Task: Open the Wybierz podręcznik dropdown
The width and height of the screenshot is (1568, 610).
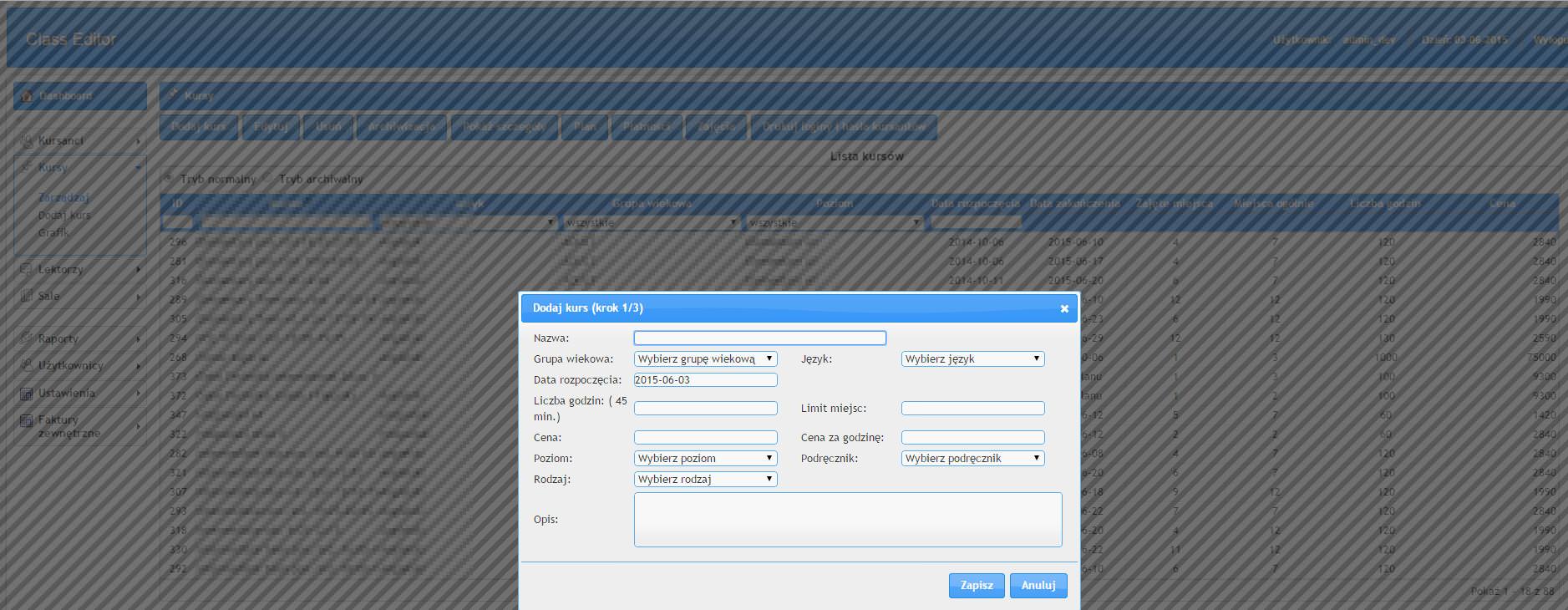Action: coord(972,458)
